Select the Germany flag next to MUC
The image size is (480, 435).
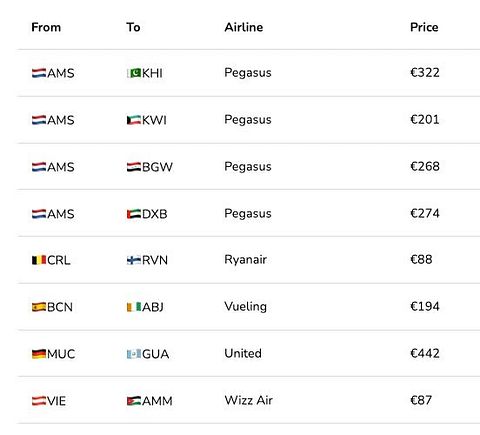pos(39,354)
